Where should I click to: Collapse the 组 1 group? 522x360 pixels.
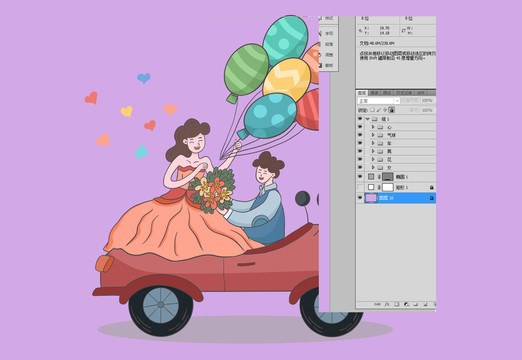pos(367,119)
